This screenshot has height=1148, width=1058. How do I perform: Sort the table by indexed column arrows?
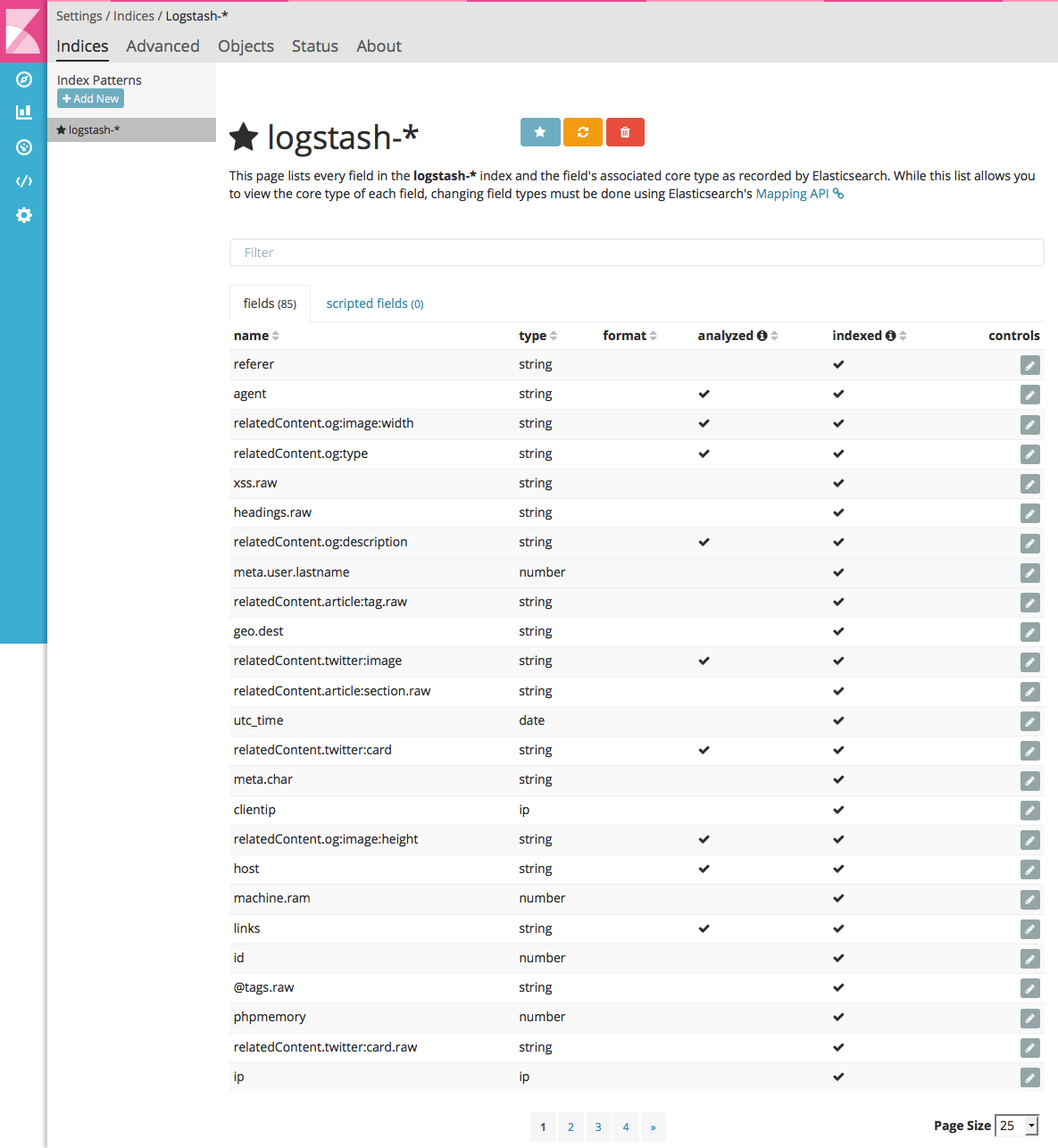click(903, 336)
